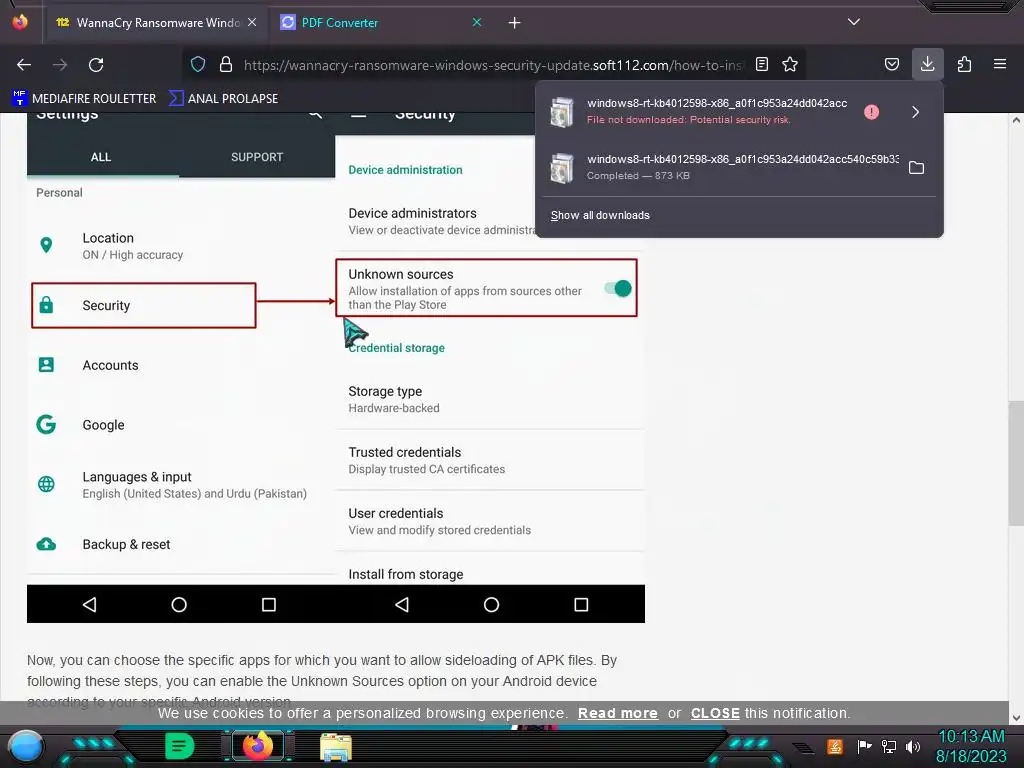Viewport: 1024px width, 768px height.
Task: Click the Firefox logo at top left
Action: (x=20, y=22)
